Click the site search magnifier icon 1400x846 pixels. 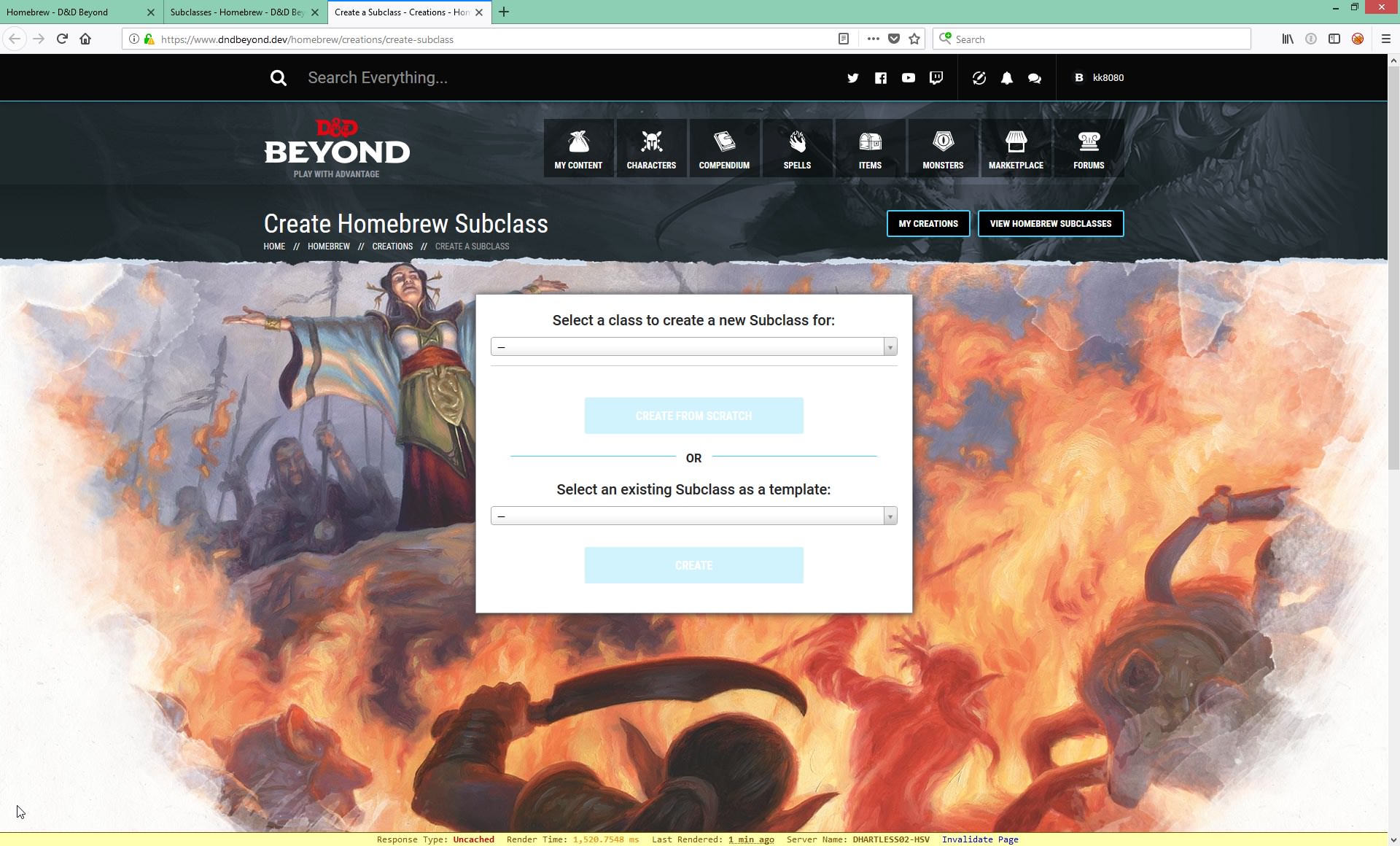pyautogui.click(x=278, y=78)
